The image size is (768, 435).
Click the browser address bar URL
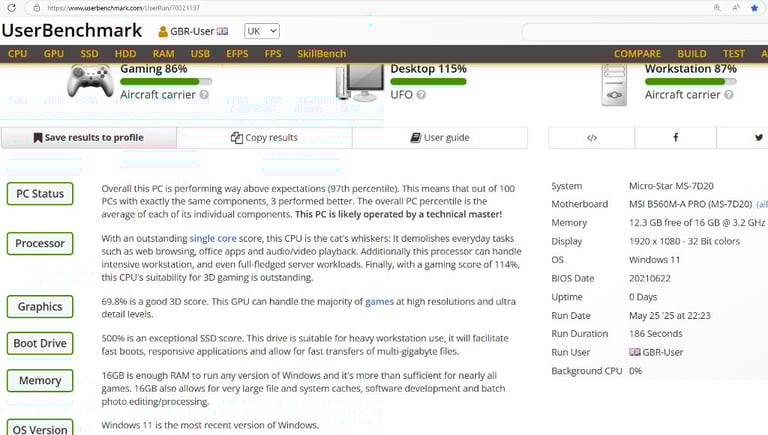click(x=123, y=8)
